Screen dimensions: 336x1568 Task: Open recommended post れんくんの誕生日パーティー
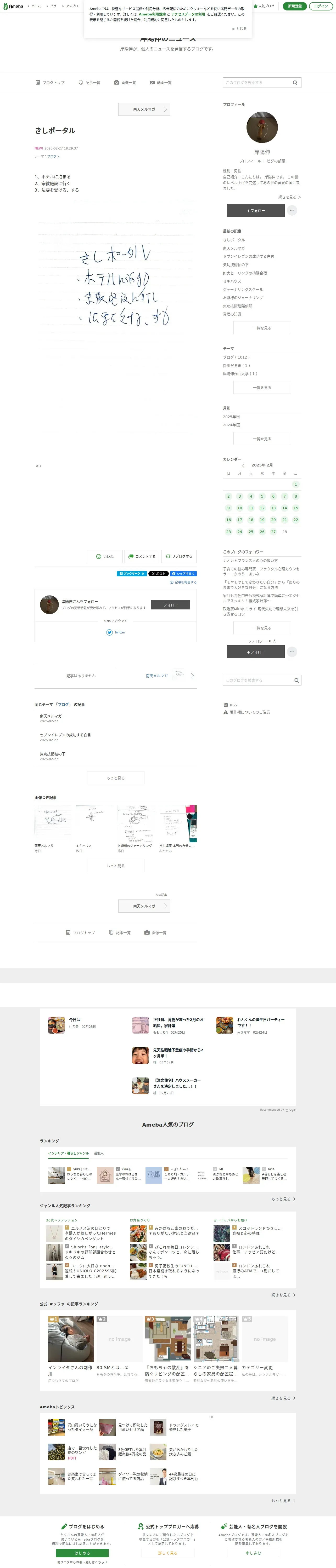point(261,1022)
